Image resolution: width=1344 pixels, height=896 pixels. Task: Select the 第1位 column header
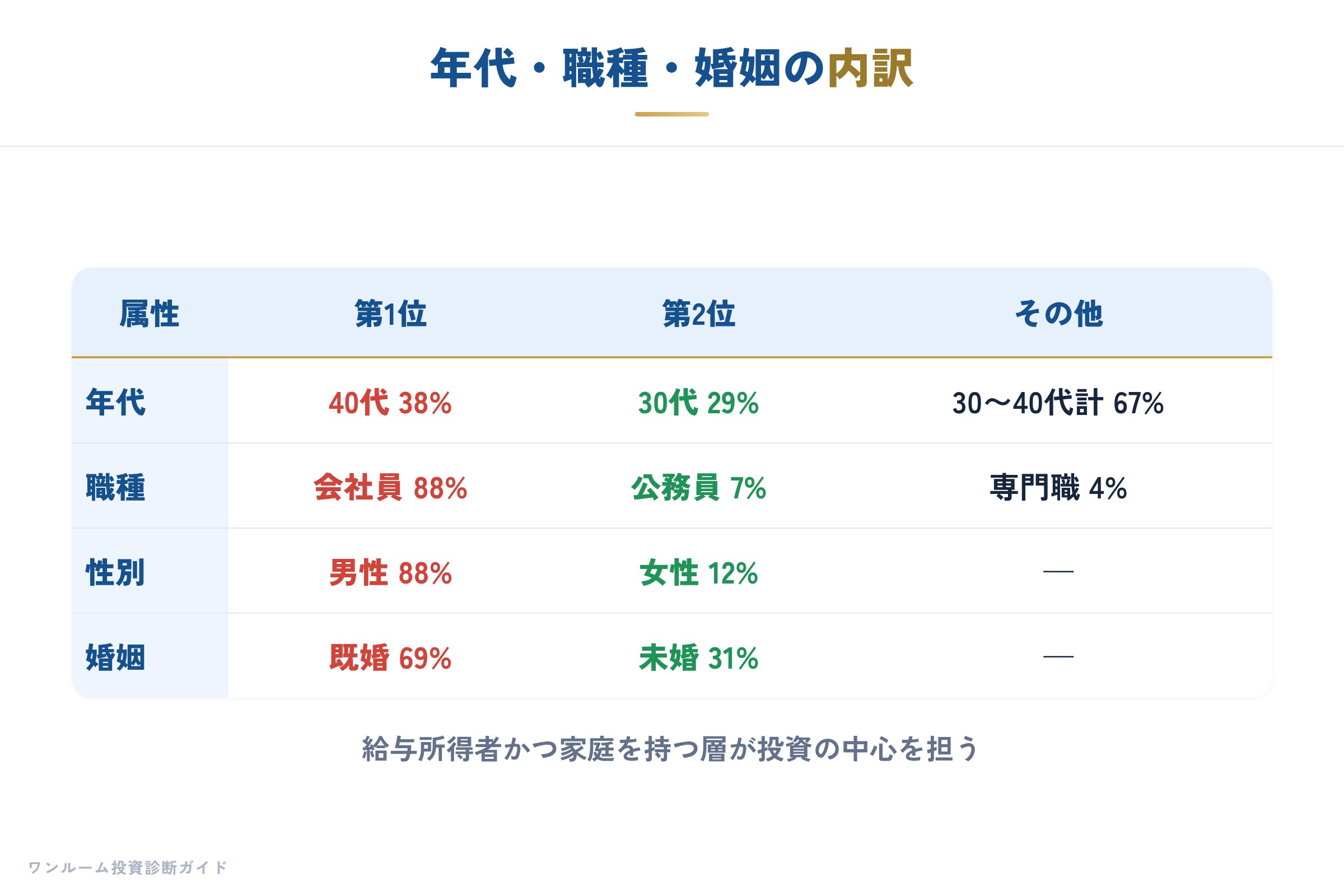tap(391, 314)
